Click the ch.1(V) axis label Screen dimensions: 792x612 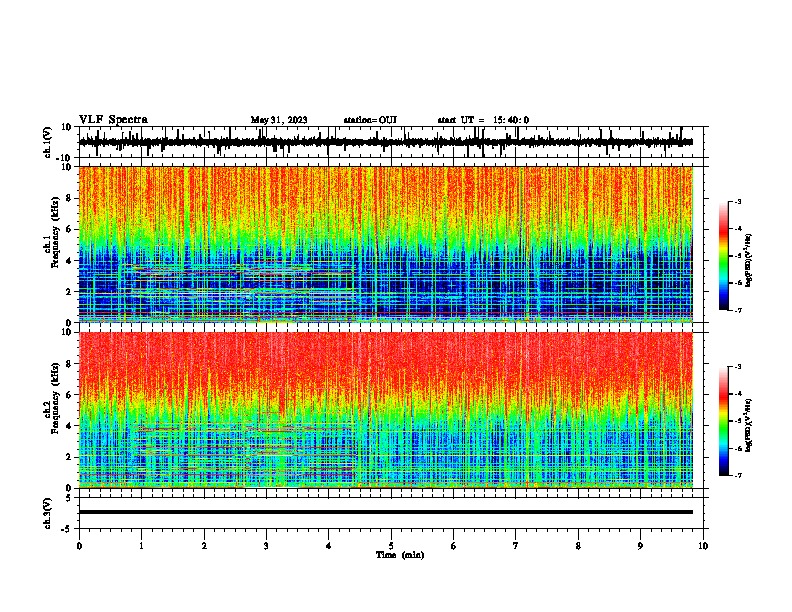pyautogui.click(x=47, y=143)
